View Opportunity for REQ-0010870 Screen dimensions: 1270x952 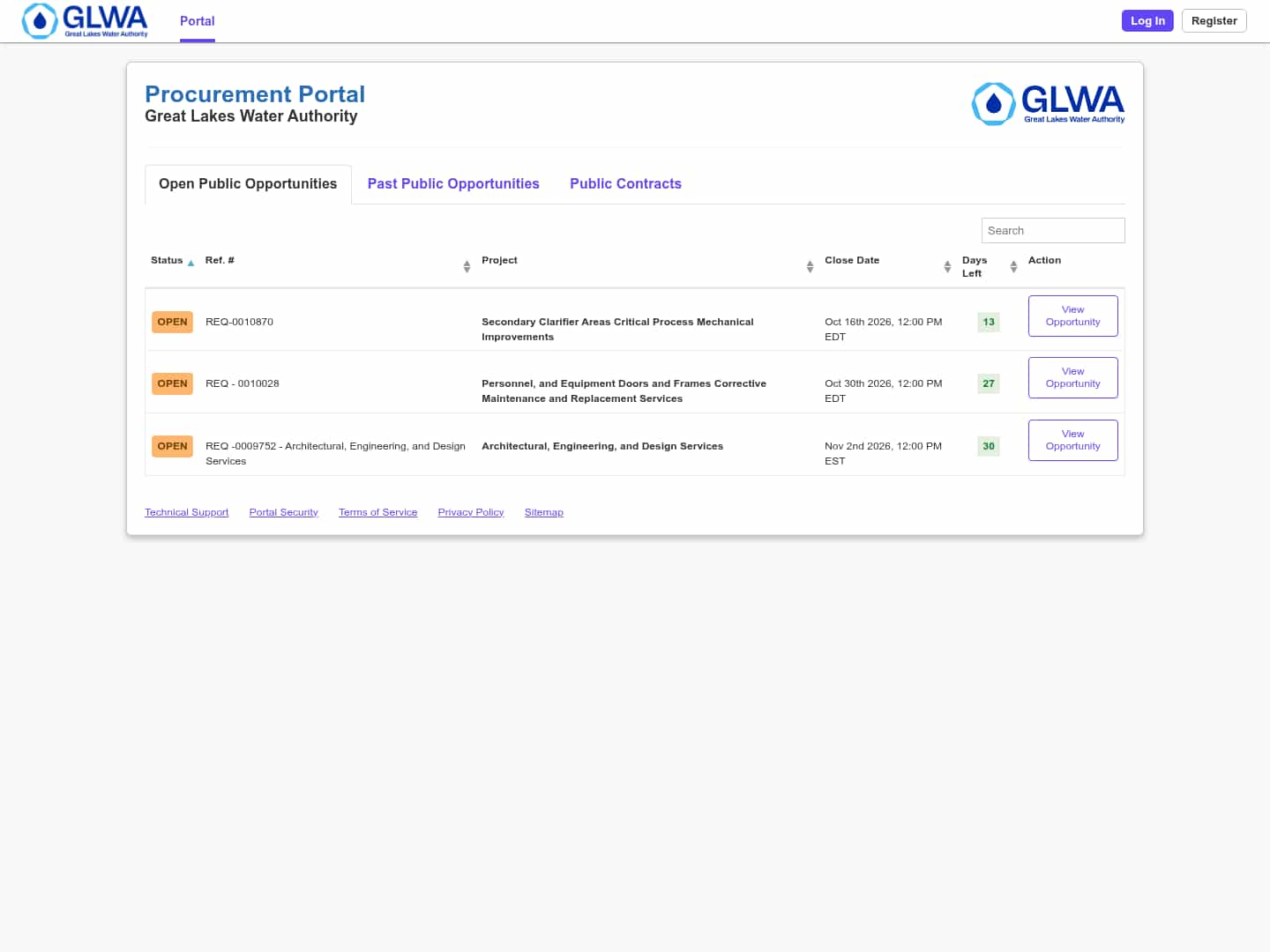pos(1072,316)
